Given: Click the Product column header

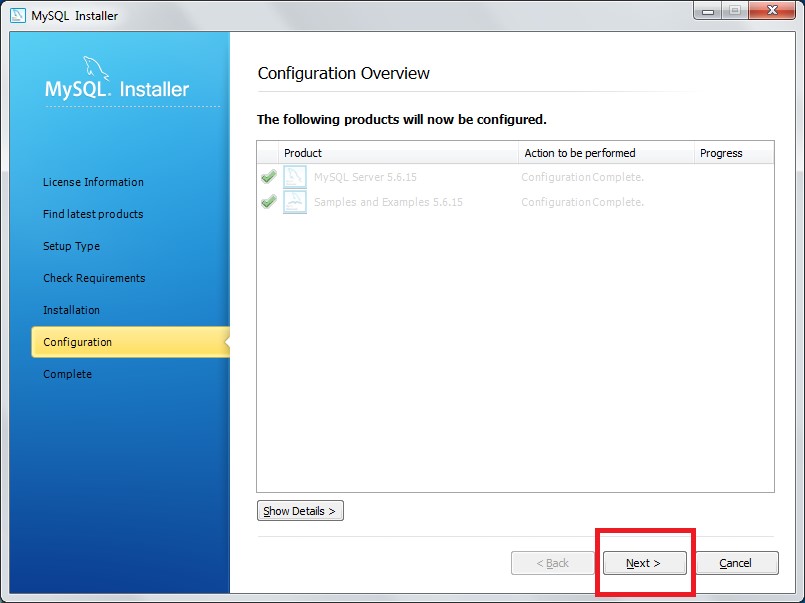Looking at the screenshot, I should 398,153.
